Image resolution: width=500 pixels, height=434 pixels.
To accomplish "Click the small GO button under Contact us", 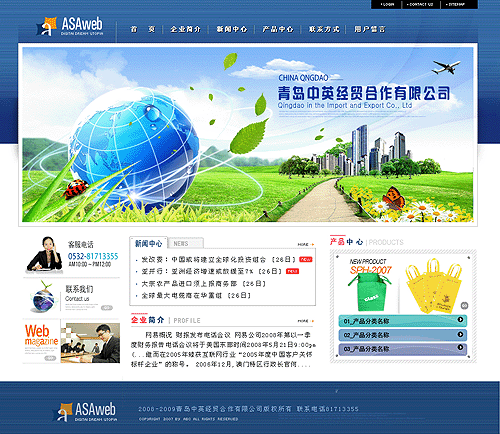I will (x=107, y=307).
